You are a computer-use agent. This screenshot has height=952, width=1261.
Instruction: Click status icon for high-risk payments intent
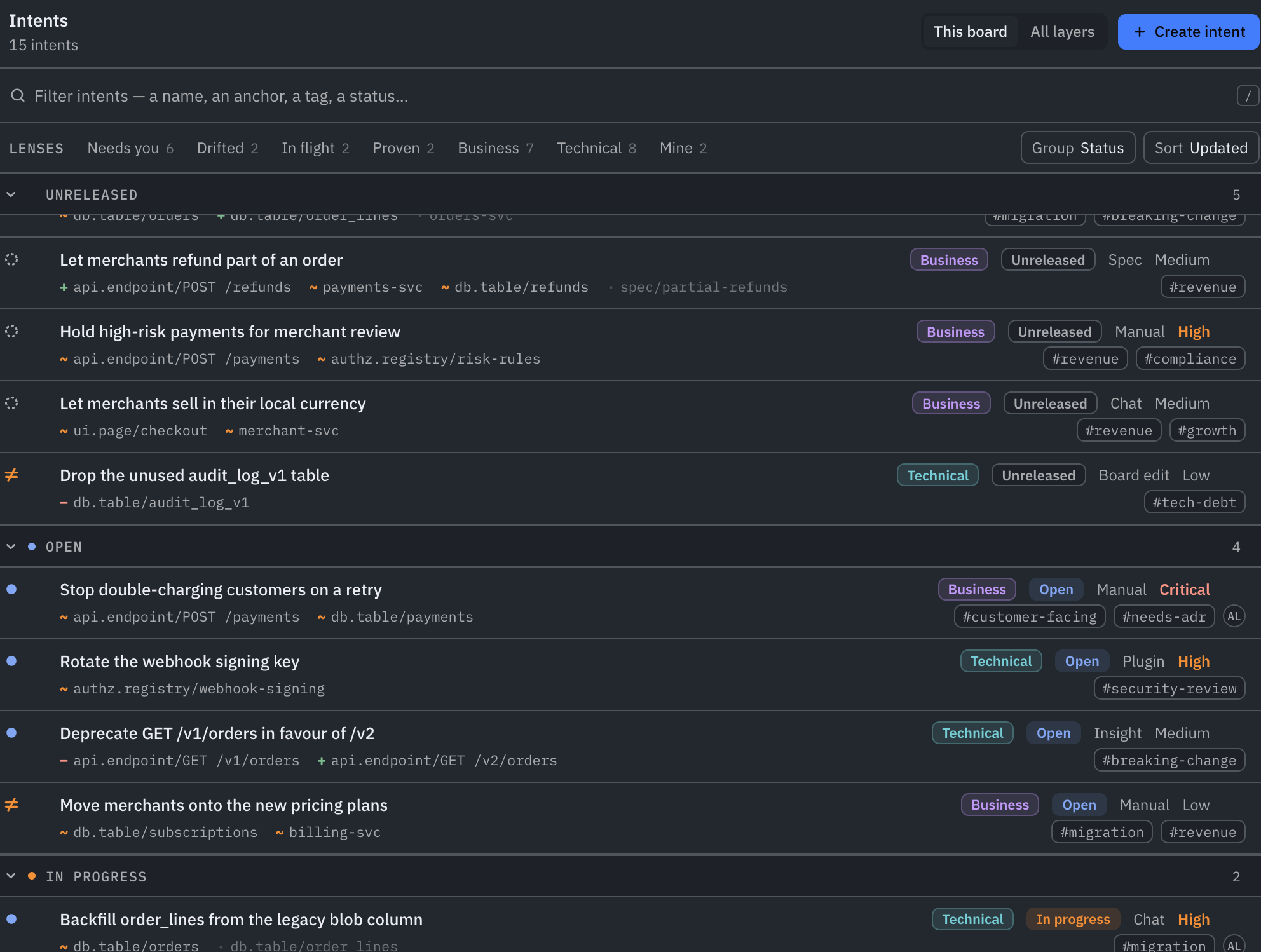[11, 331]
